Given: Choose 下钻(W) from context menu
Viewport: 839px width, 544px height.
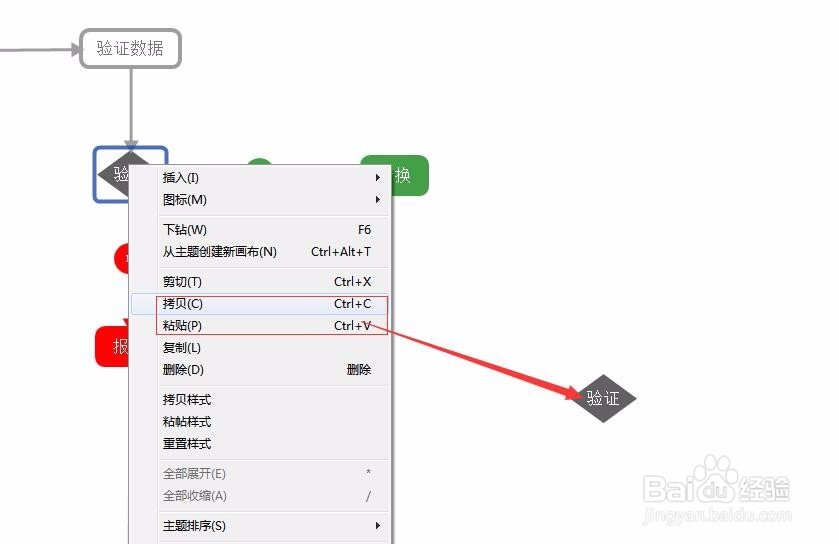Looking at the screenshot, I should (x=260, y=229).
